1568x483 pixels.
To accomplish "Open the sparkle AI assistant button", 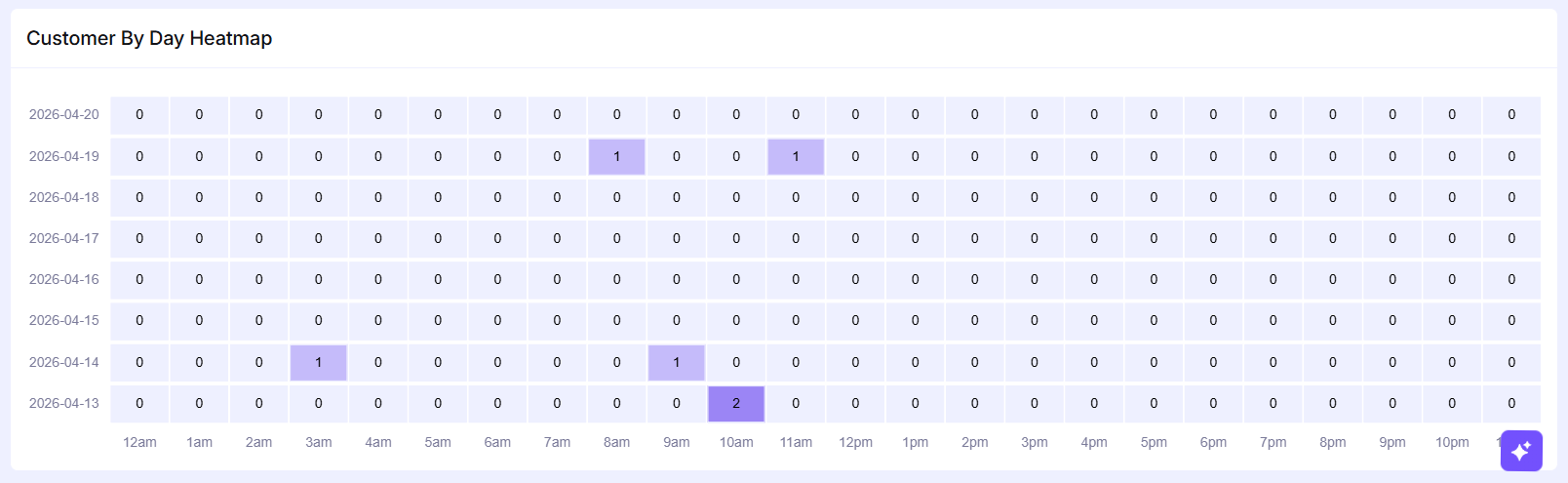I will (x=1520, y=451).
